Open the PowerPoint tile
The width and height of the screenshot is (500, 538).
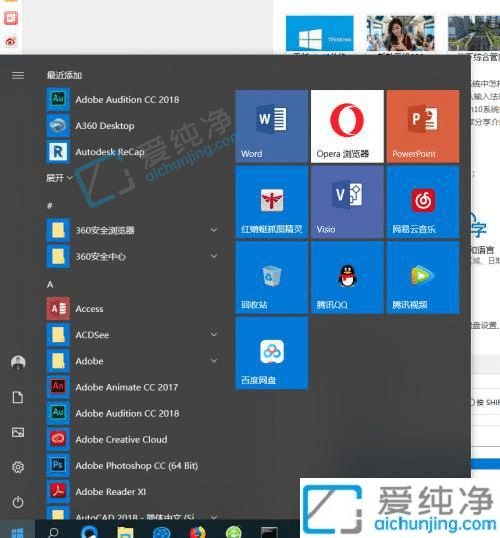click(x=423, y=126)
